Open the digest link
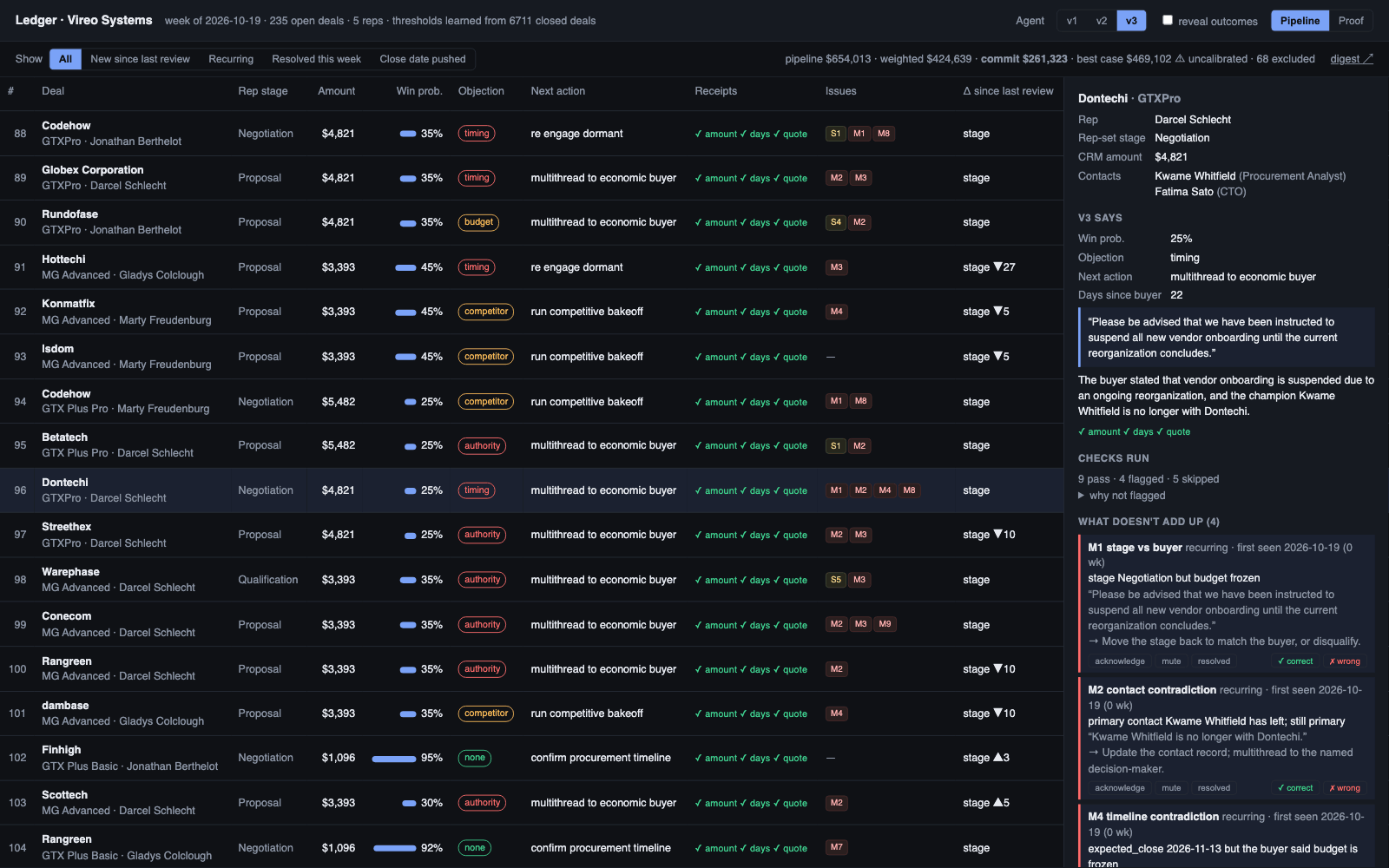Viewport: 1389px width, 868px height. coord(1352,59)
